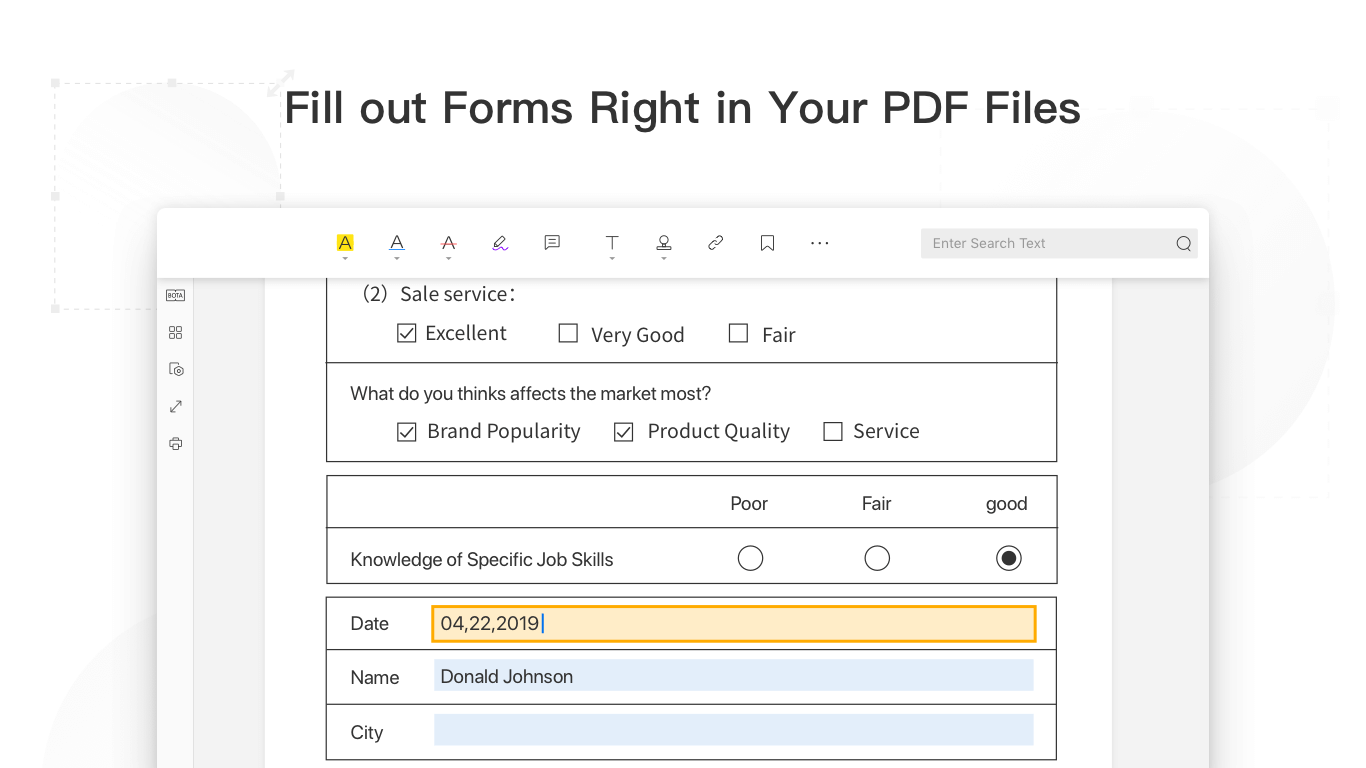Add a comment note annotation
The height and width of the screenshot is (768, 1366).
coord(552,243)
